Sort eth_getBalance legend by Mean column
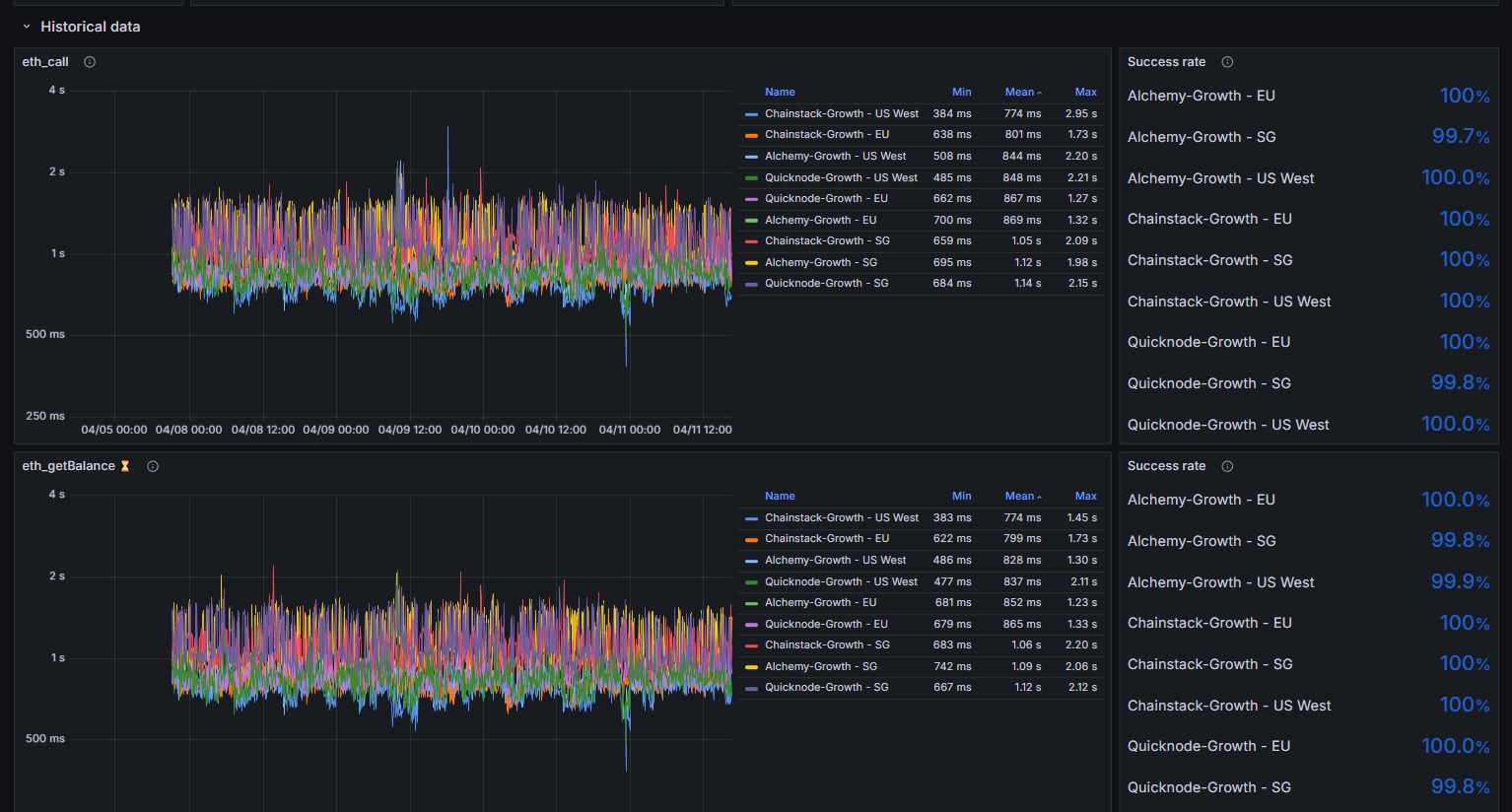This screenshot has width=1512, height=812. pyautogui.click(x=1023, y=496)
